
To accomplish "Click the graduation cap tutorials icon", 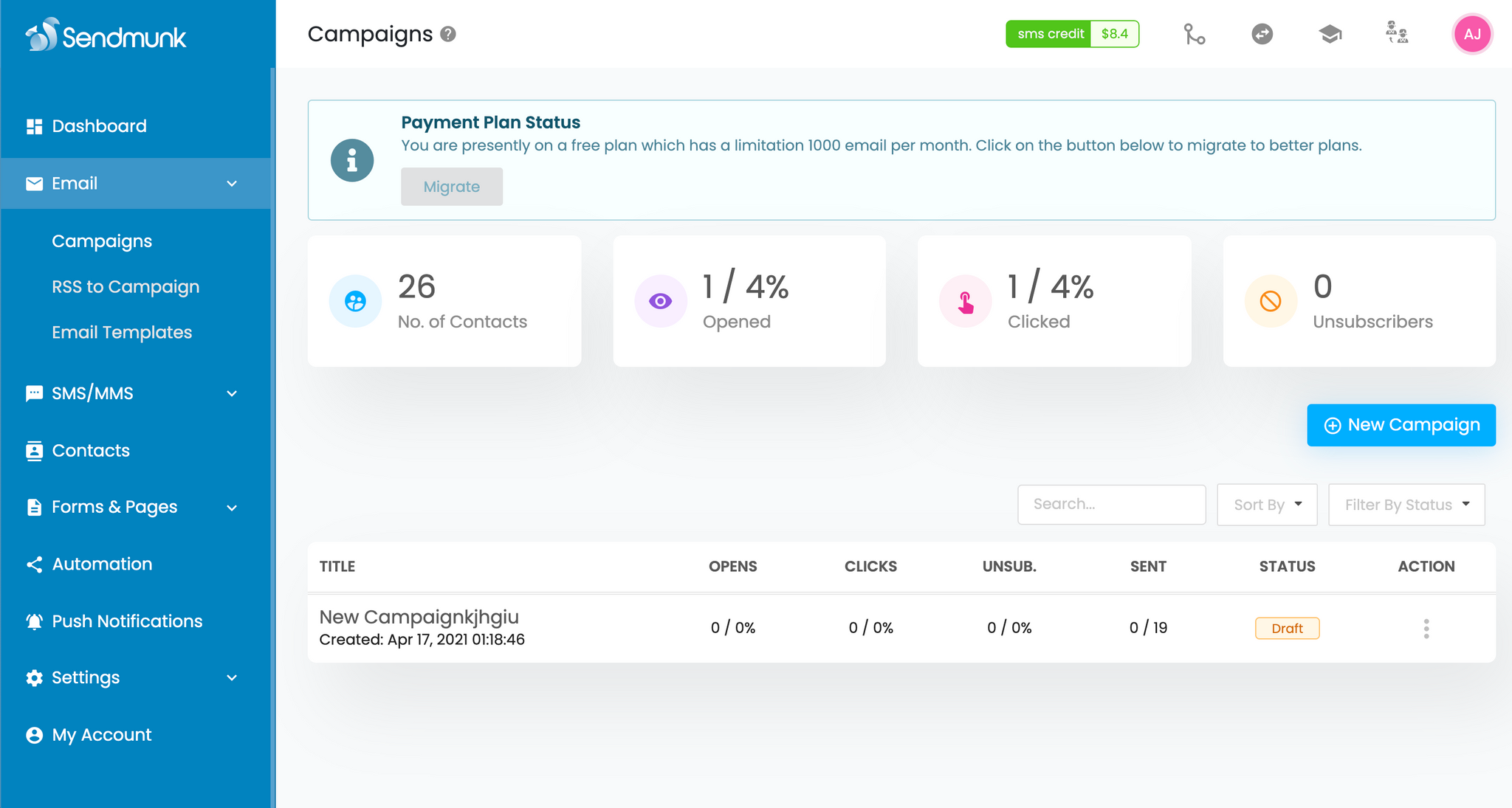I will (x=1330, y=34).
